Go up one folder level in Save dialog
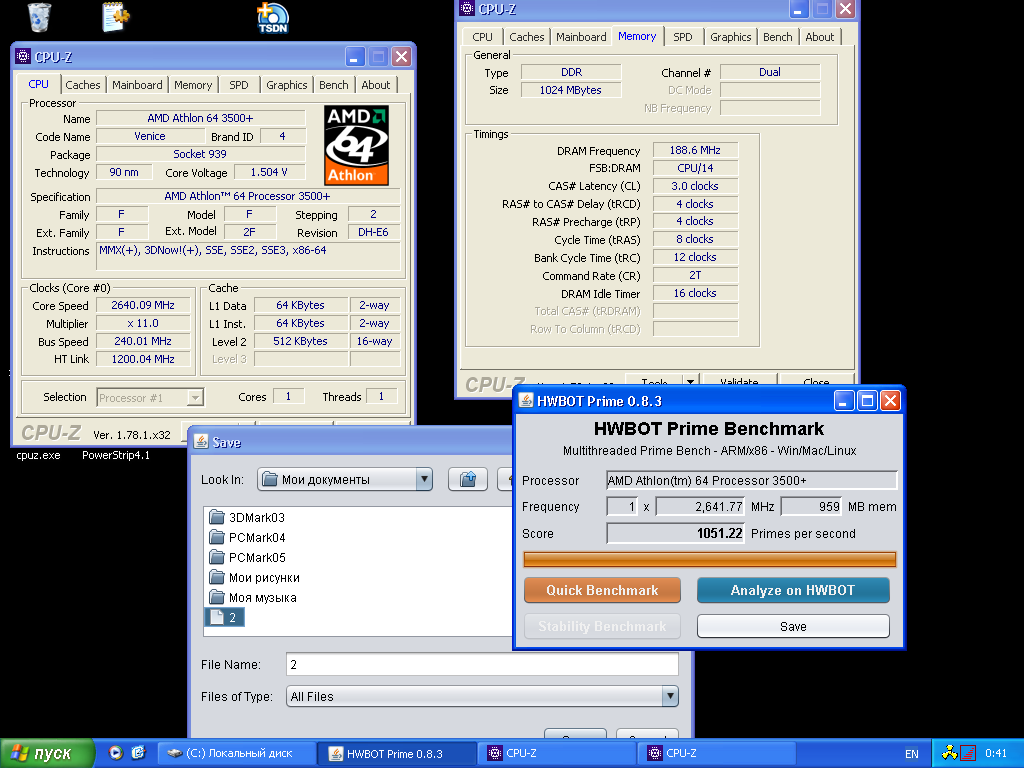The height and width of the screenshot is (768, 1024). [468, 479]
